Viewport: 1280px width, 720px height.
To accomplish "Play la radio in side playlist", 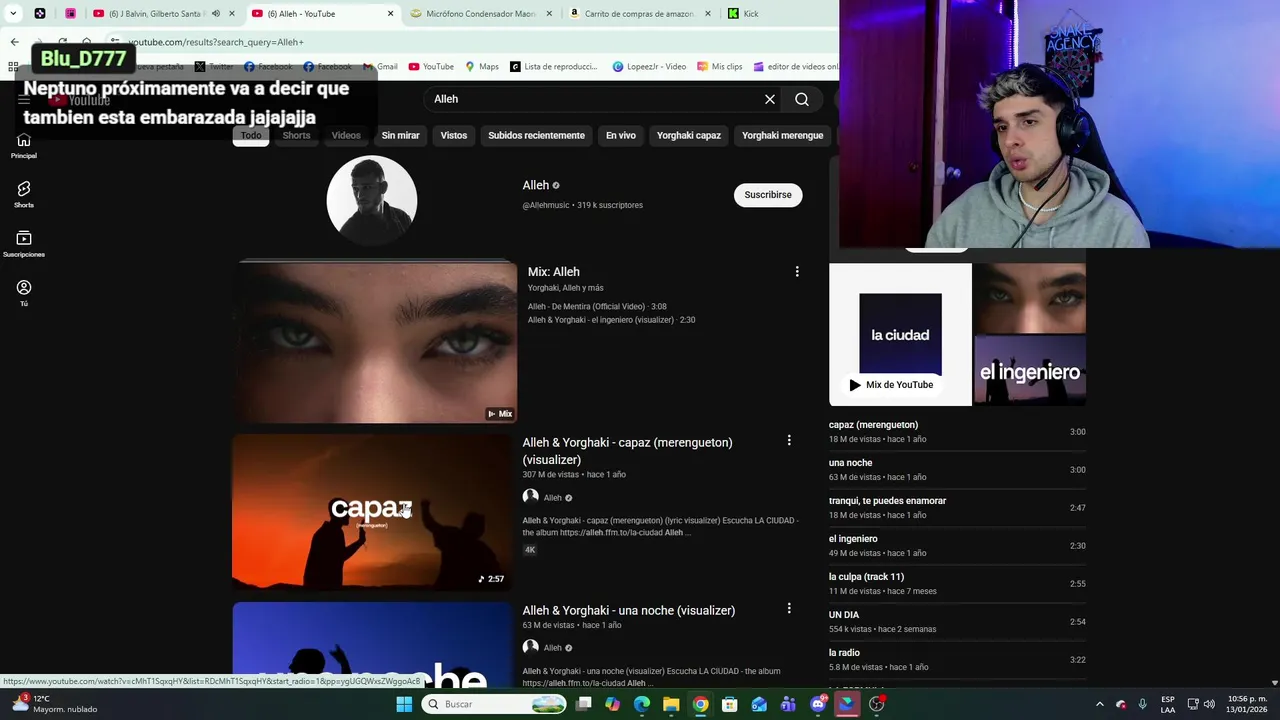I will tap(957, 659).
